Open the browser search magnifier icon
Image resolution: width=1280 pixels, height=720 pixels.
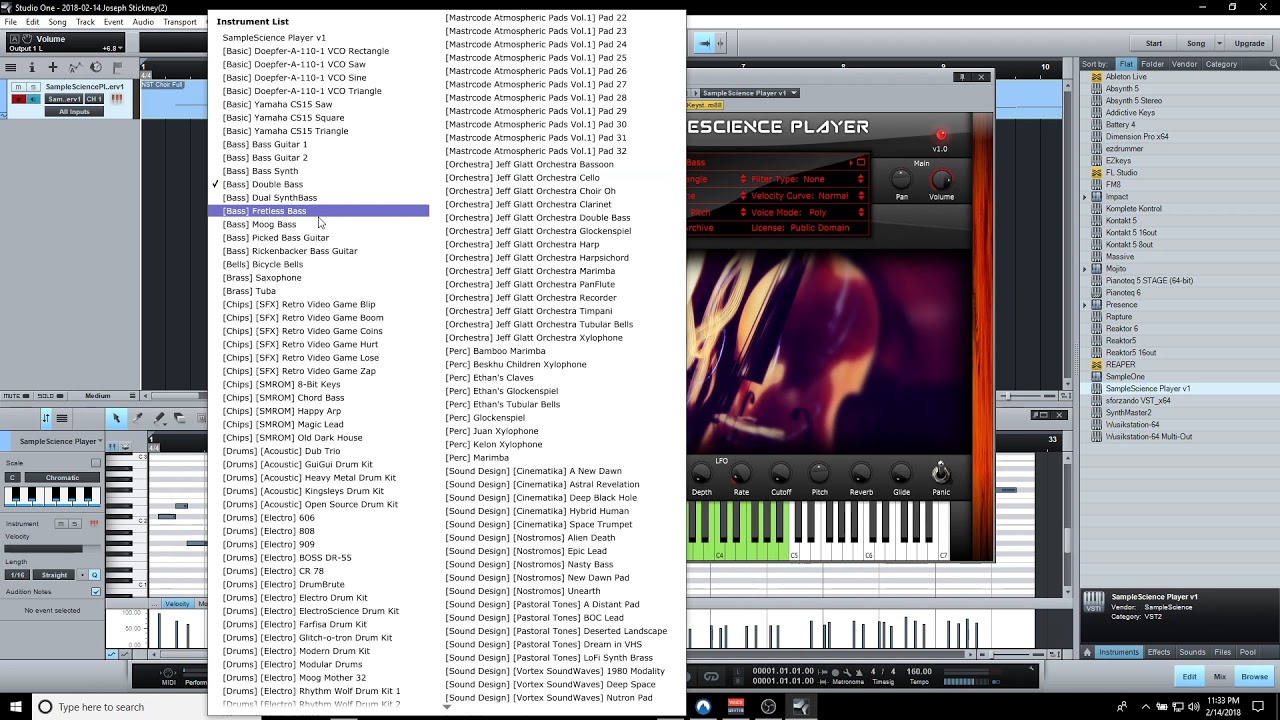[1272, 64]
